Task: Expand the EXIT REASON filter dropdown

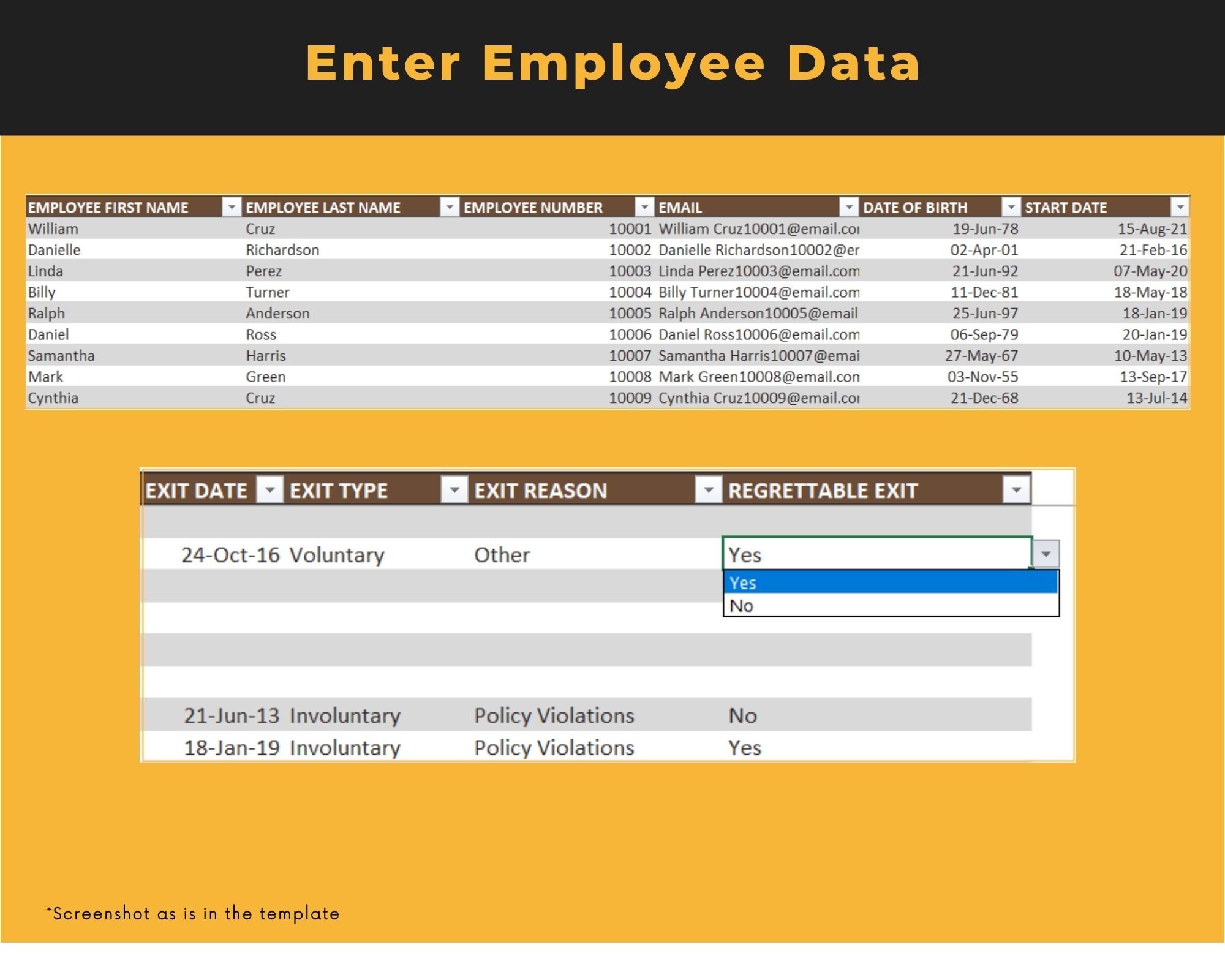Action: point(709,490)
